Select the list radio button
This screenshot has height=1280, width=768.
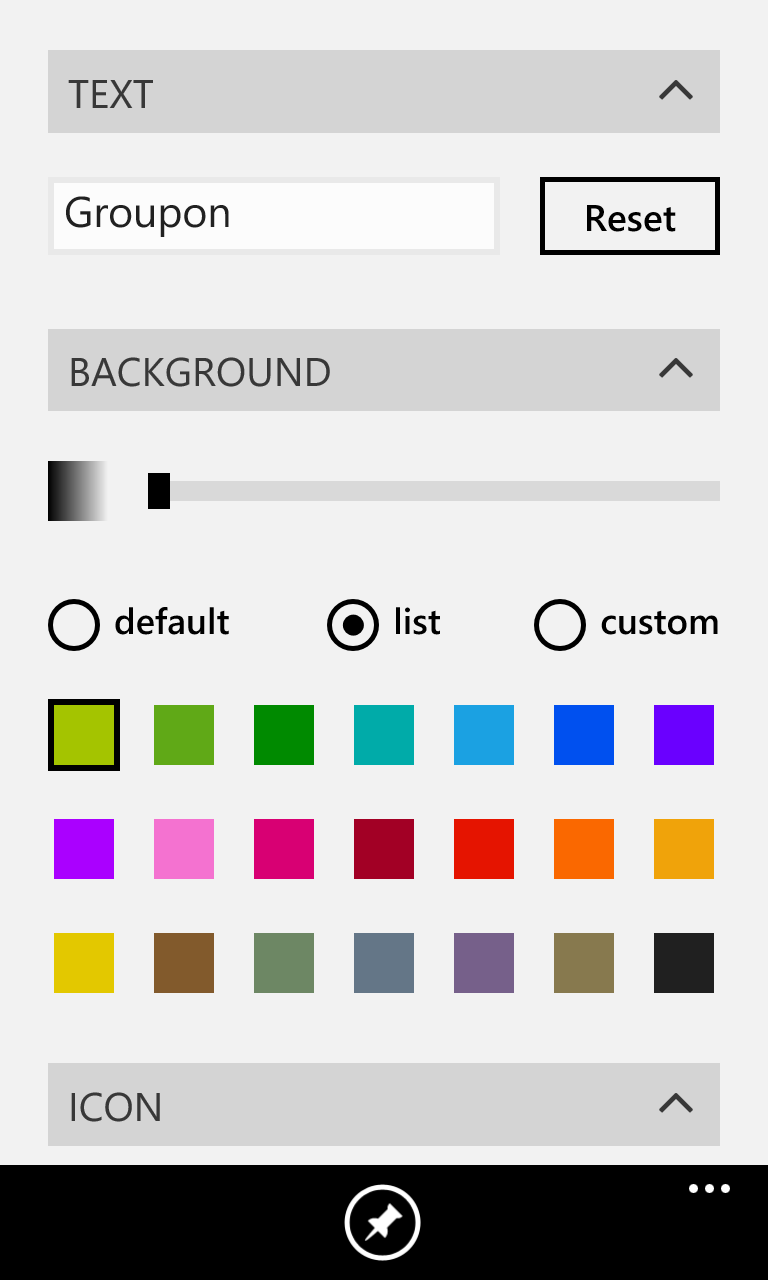point(352,624)
